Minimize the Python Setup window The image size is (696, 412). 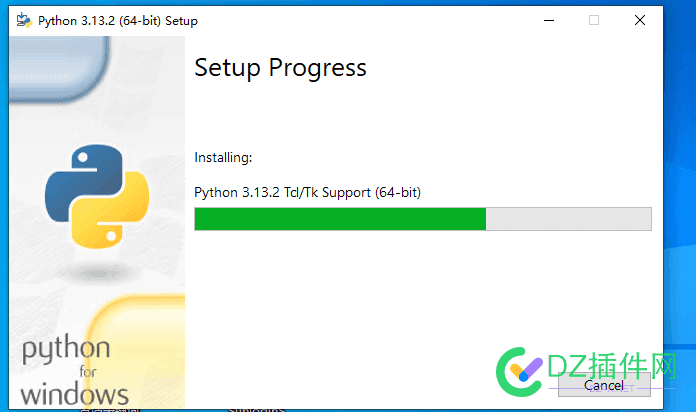pos(549,20)
